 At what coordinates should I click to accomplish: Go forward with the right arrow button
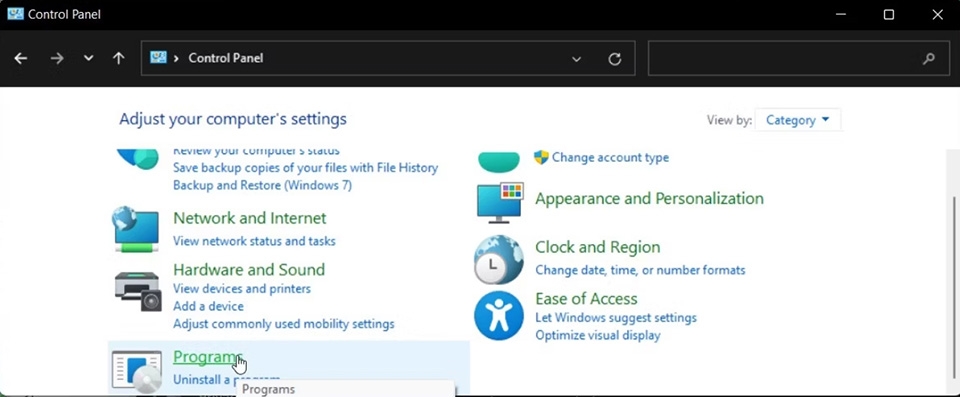(x=57, y=58)
